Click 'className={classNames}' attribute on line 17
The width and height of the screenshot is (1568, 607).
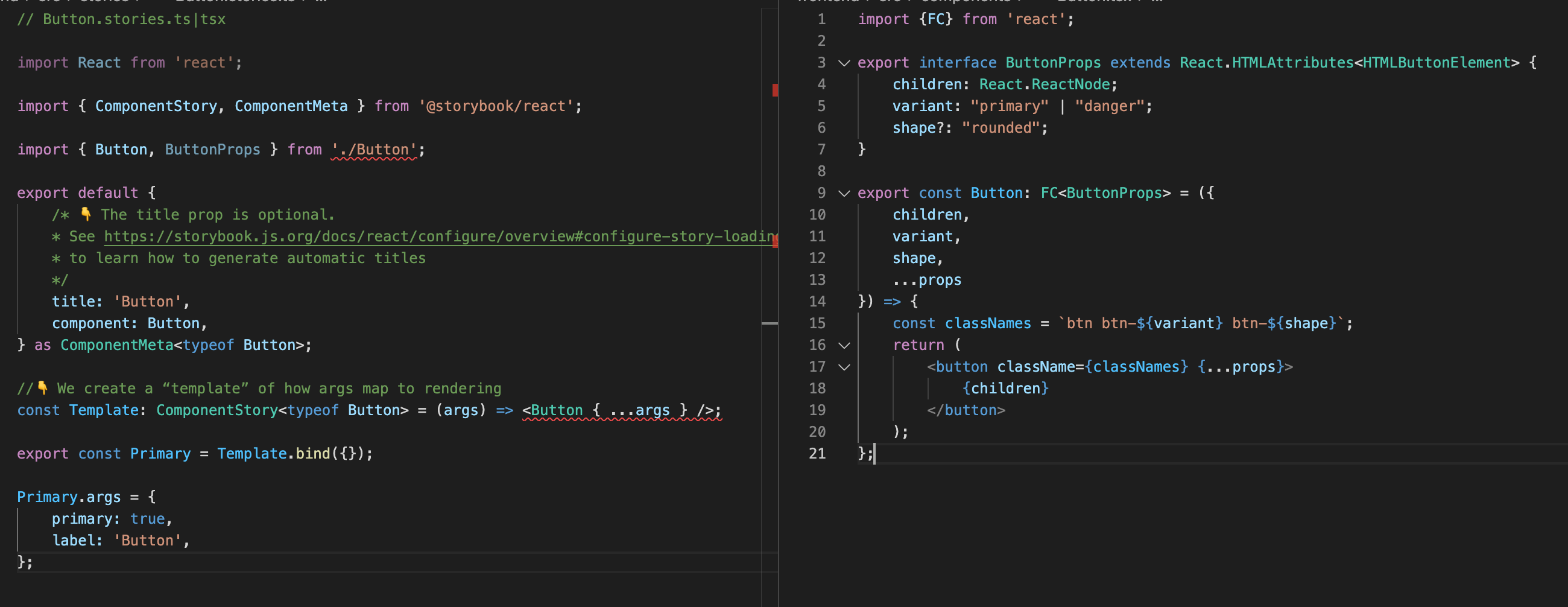[x=1093, y=367]
